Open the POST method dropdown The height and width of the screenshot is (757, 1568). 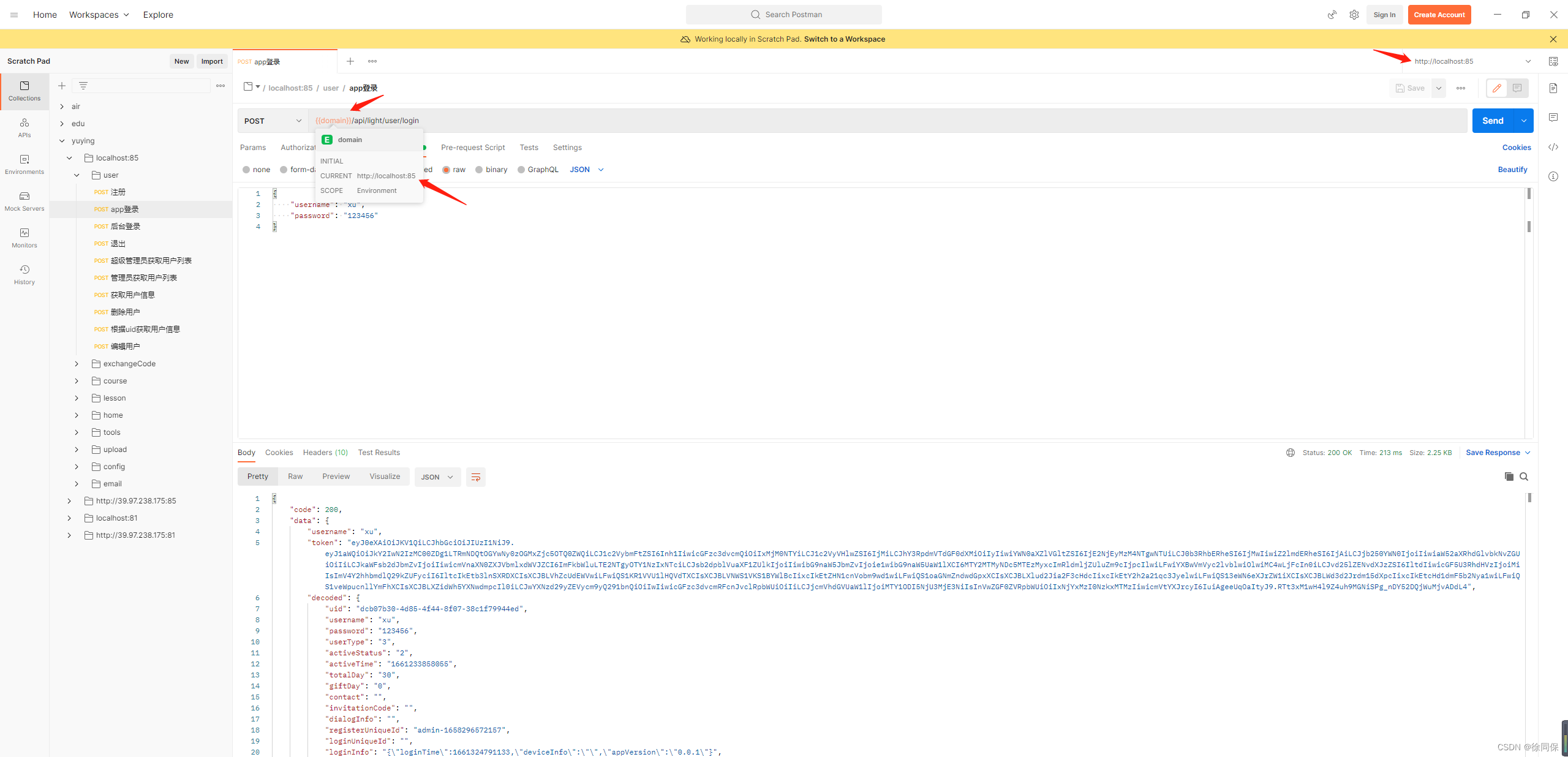coord(273,121)
